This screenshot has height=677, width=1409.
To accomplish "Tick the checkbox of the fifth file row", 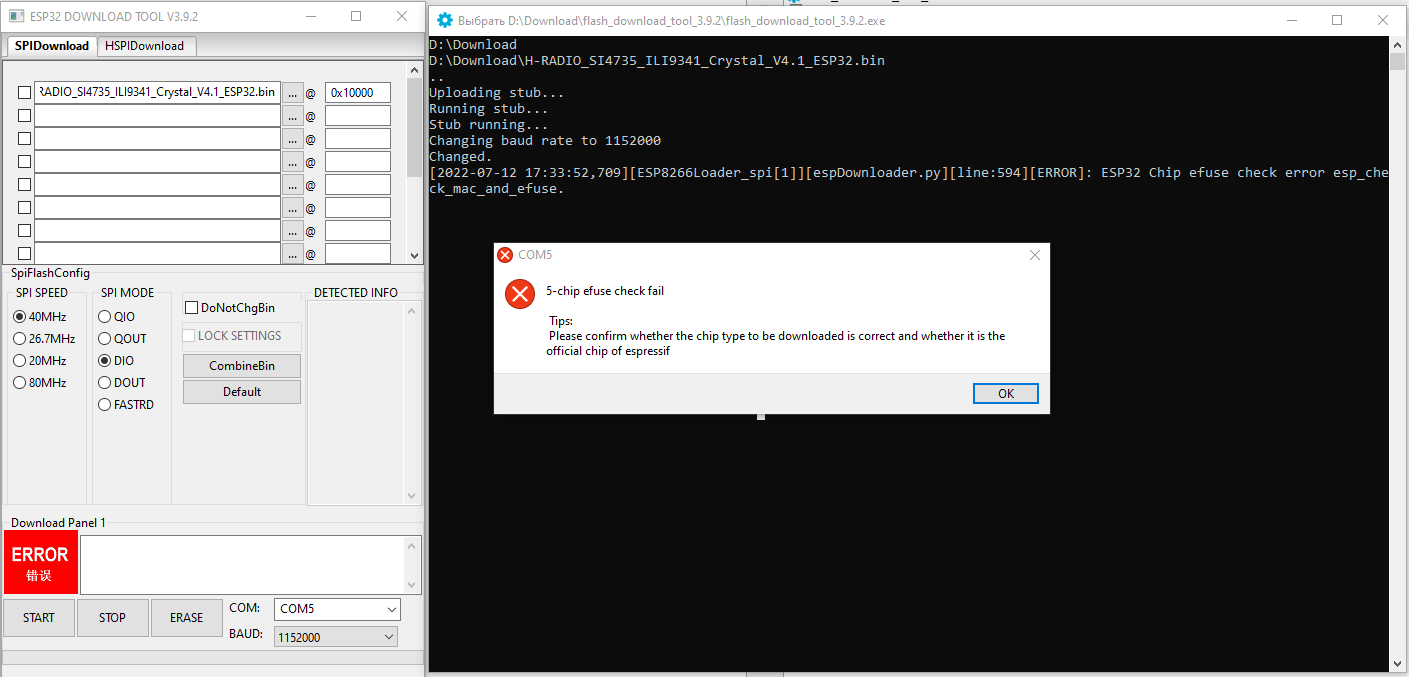I will coord(25,184).
